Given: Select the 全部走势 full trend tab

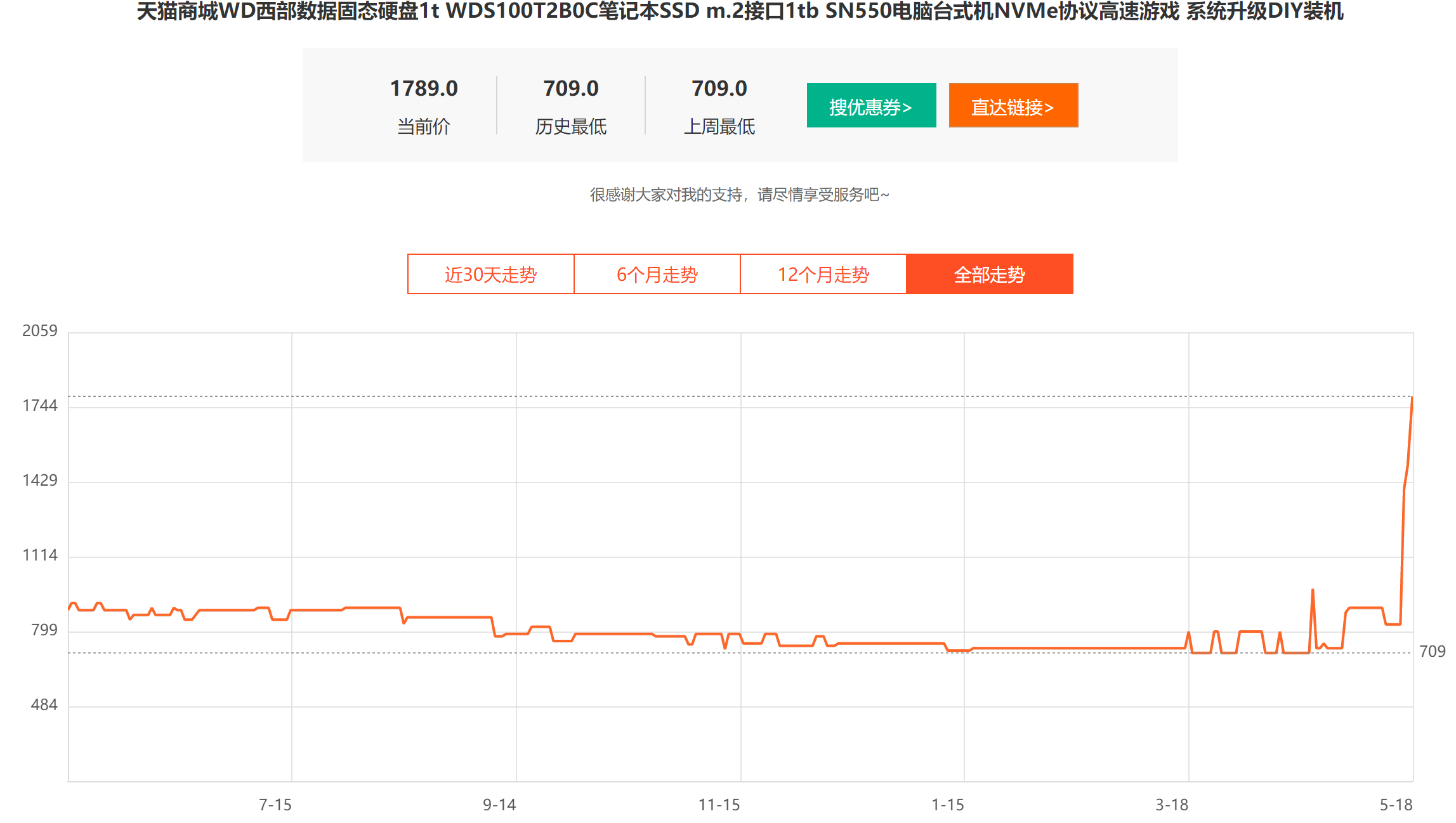Looking at the screenshot, I should [x=989, y=275].
